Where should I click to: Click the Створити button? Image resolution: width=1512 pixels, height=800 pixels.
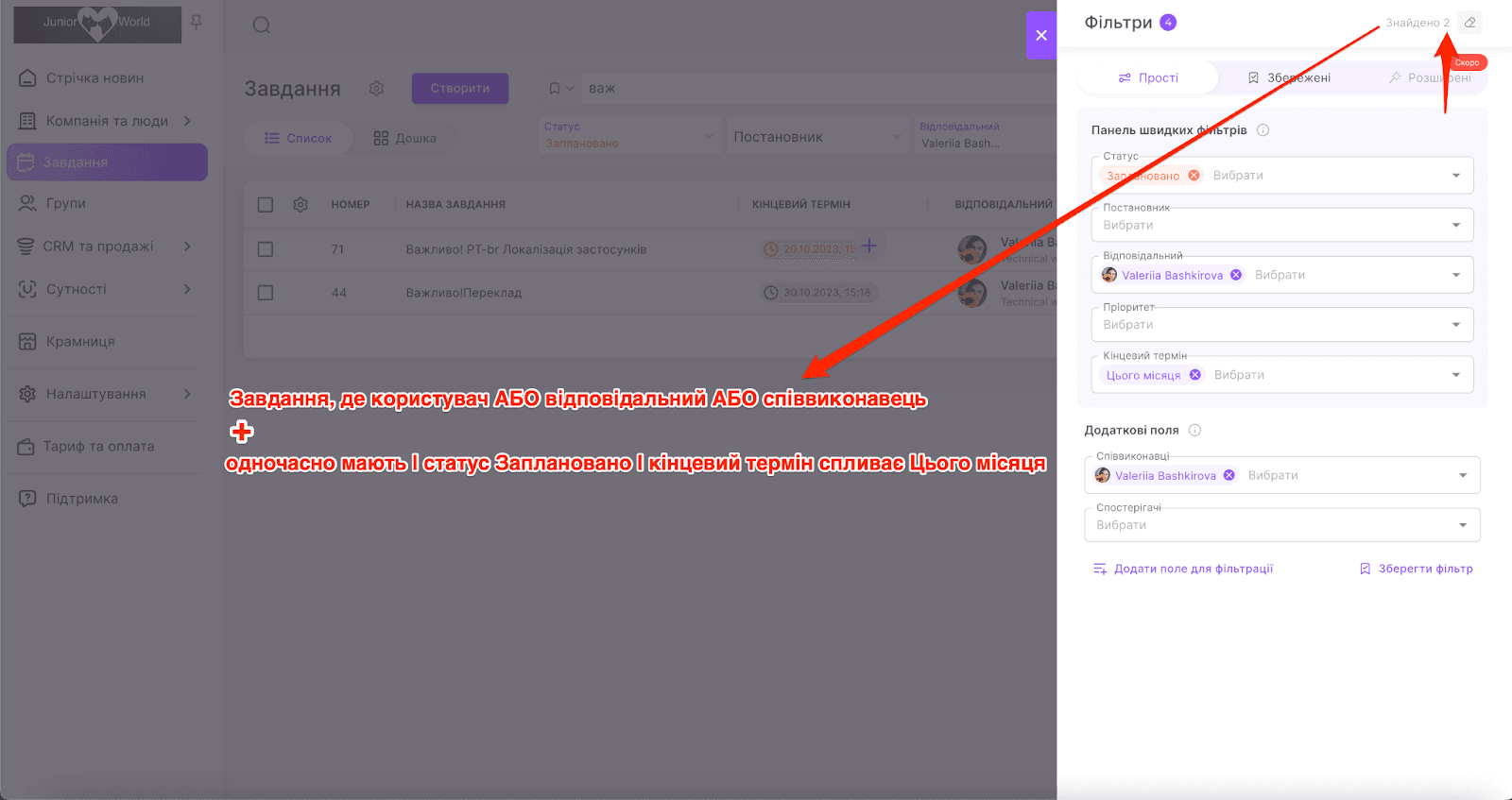tap(460, 88)
